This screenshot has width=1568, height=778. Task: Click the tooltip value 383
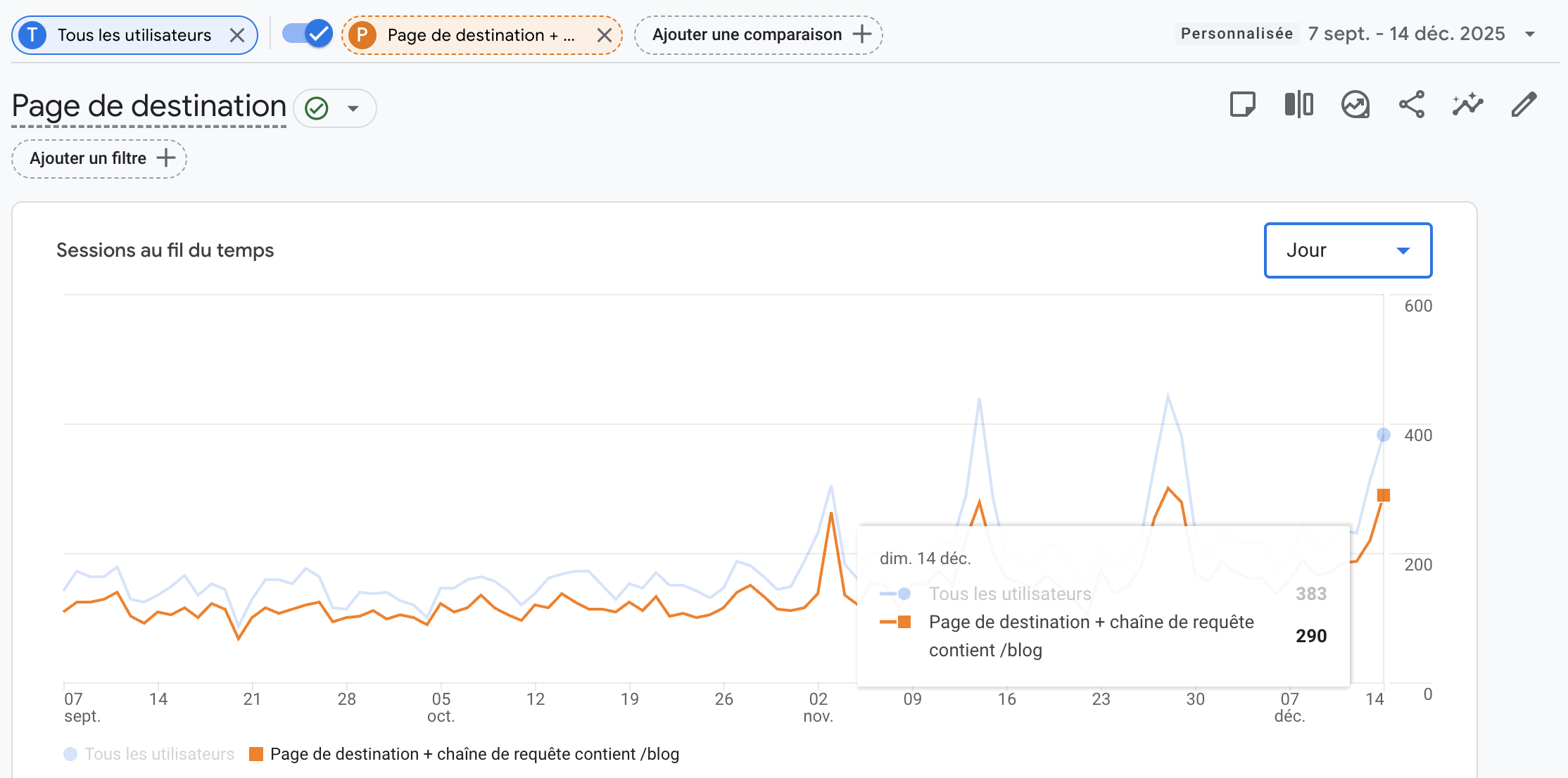point(1311,594)
